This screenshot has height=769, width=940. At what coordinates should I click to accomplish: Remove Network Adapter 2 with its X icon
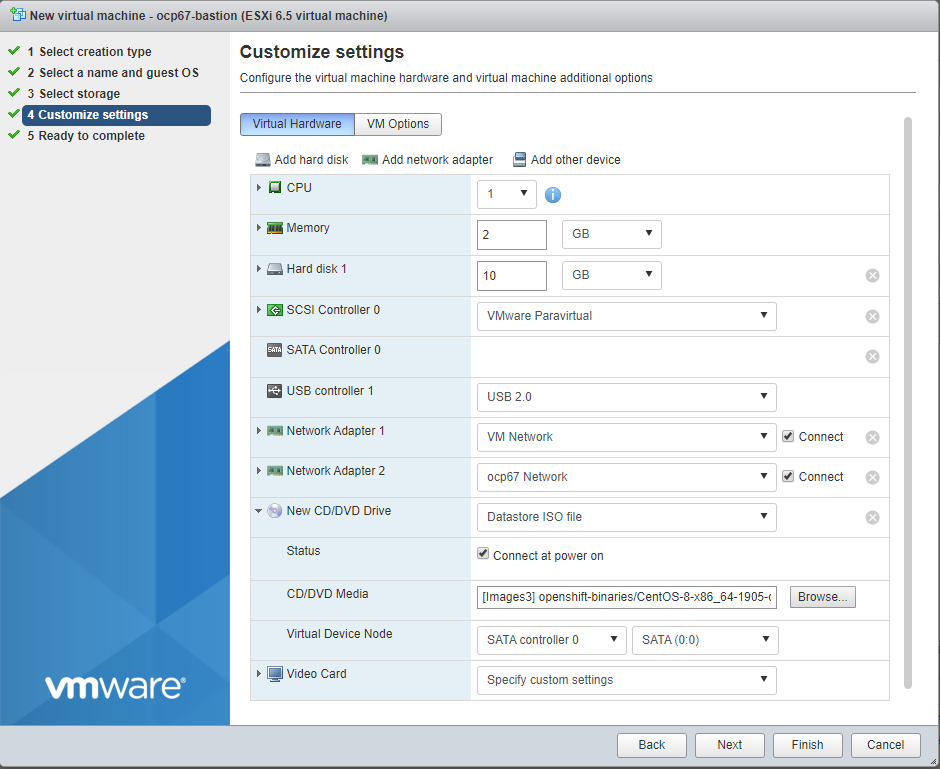coord(872,478)
